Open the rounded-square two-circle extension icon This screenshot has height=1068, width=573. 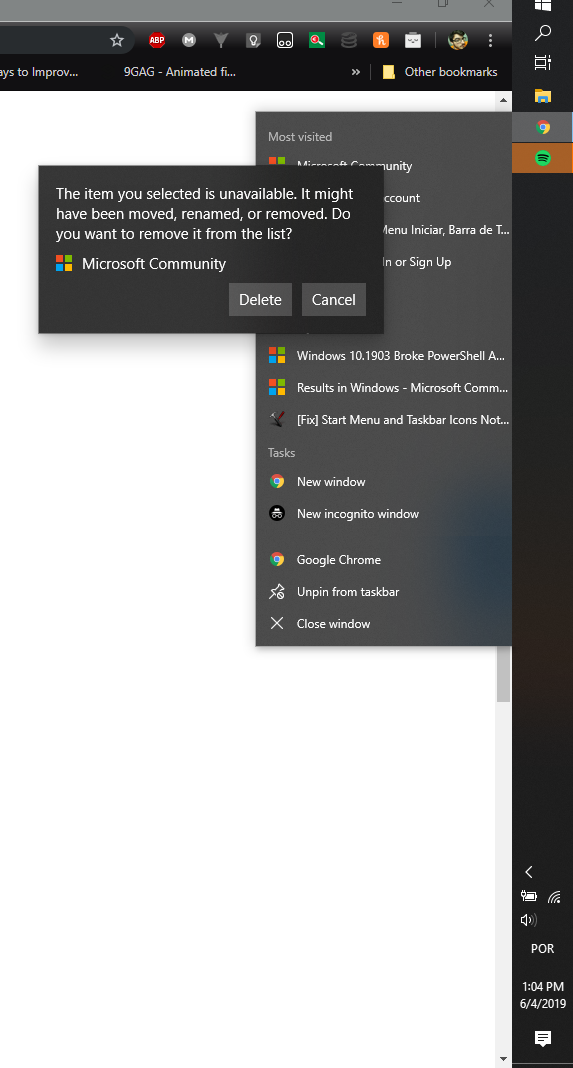coord(285,40)
